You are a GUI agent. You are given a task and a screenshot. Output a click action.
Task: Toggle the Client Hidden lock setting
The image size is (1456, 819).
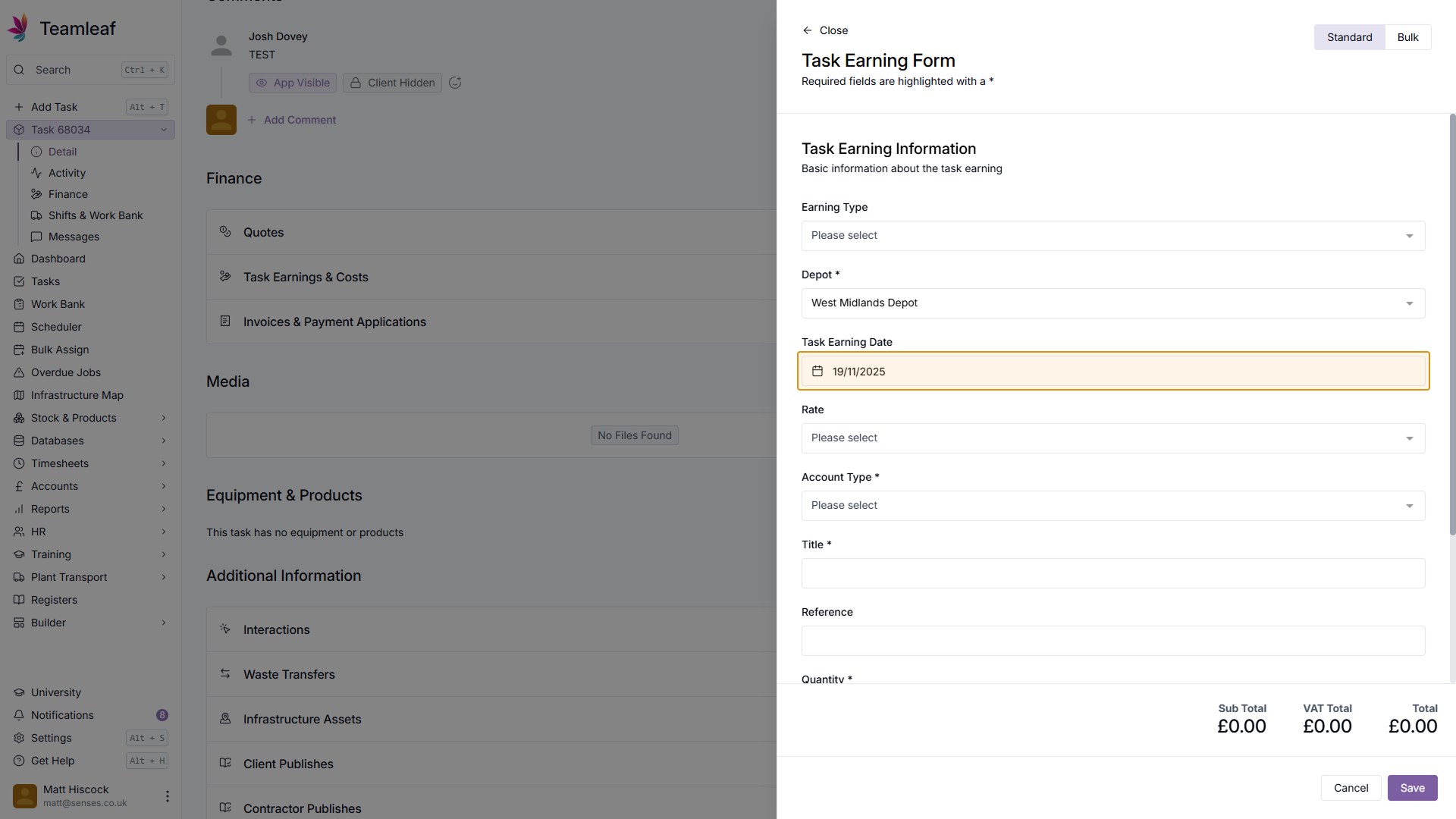click(x=392, y=83)
